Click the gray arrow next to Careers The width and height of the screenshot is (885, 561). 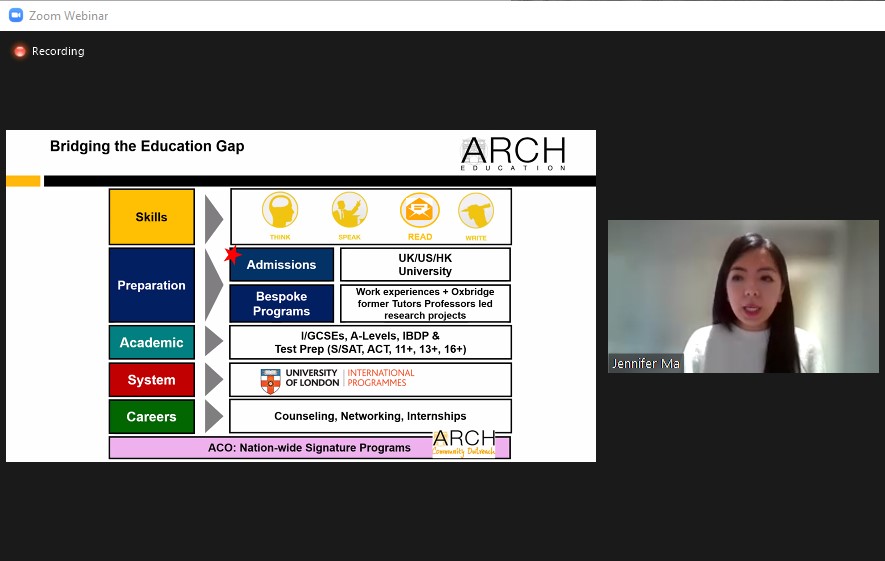click(x=214, y=417)
